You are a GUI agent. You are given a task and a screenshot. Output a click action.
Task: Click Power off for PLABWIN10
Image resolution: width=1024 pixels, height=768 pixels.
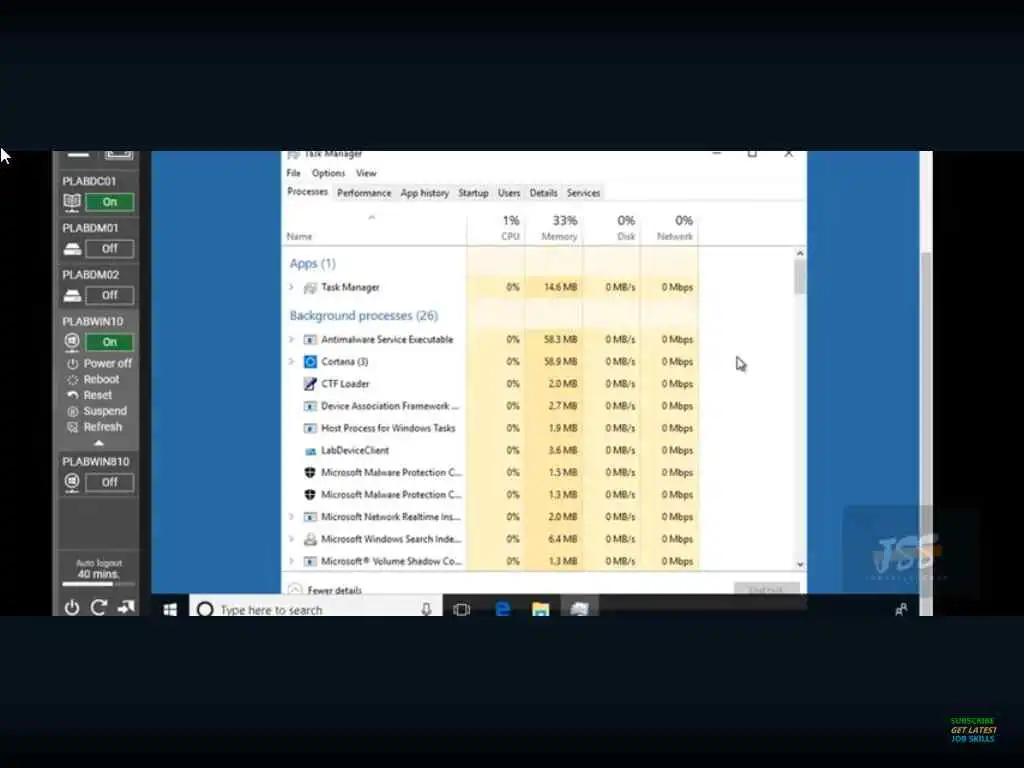click(x=99, y=364)
